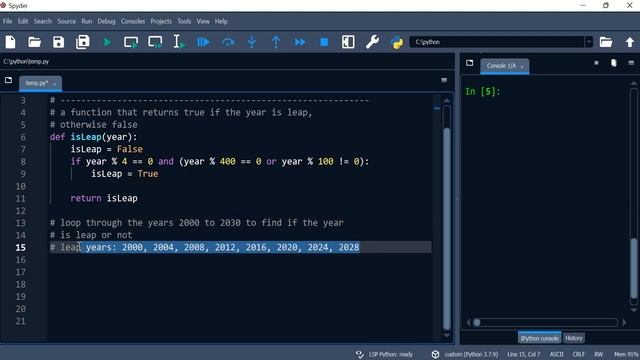Step over the current line in debugger
The width and height of the screenshot is (640, 360).
tap(228, 42)
